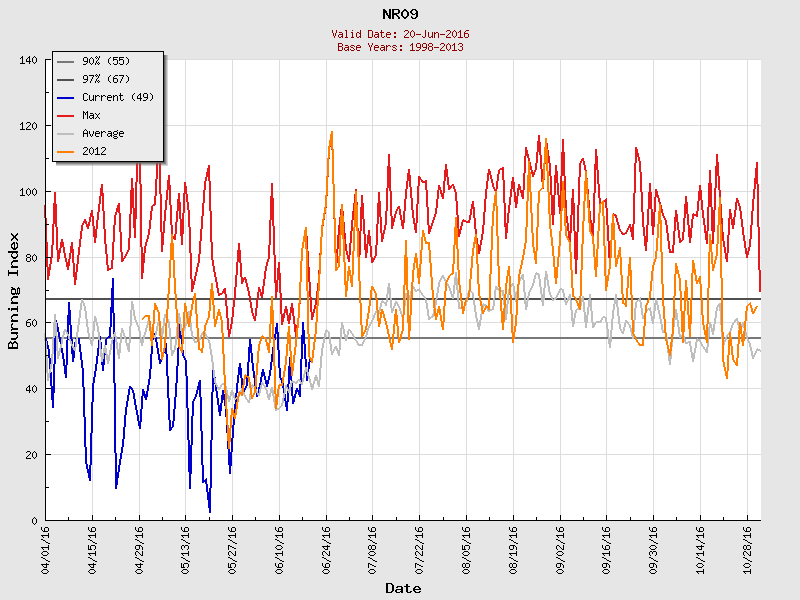The width and height of the screenshot is (800, 600).
Task: Click the "Valid Date: 20-Jun-2016" subtitle
Action: tap(400, 34)
